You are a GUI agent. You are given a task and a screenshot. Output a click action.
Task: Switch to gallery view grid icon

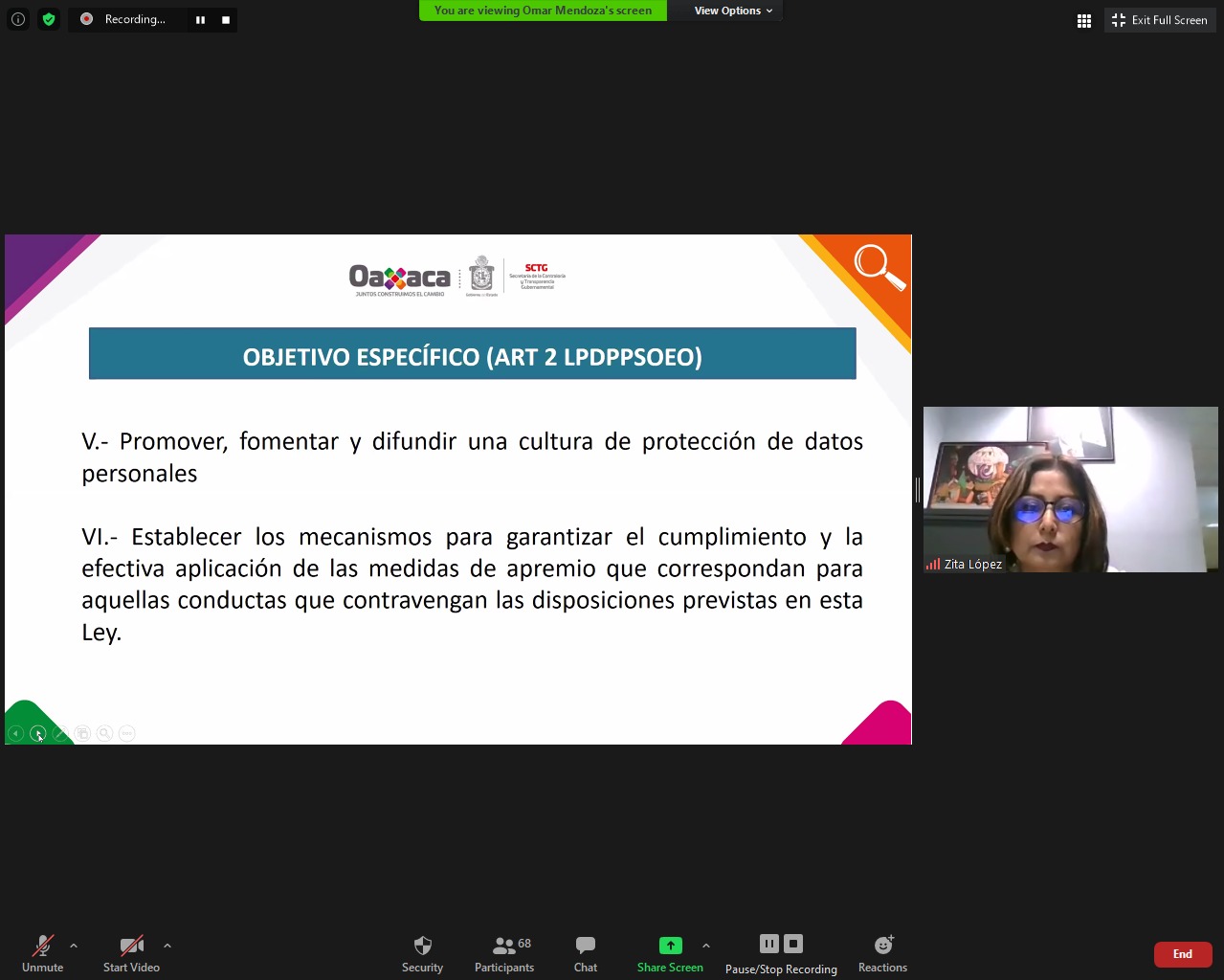(1084, 20)
